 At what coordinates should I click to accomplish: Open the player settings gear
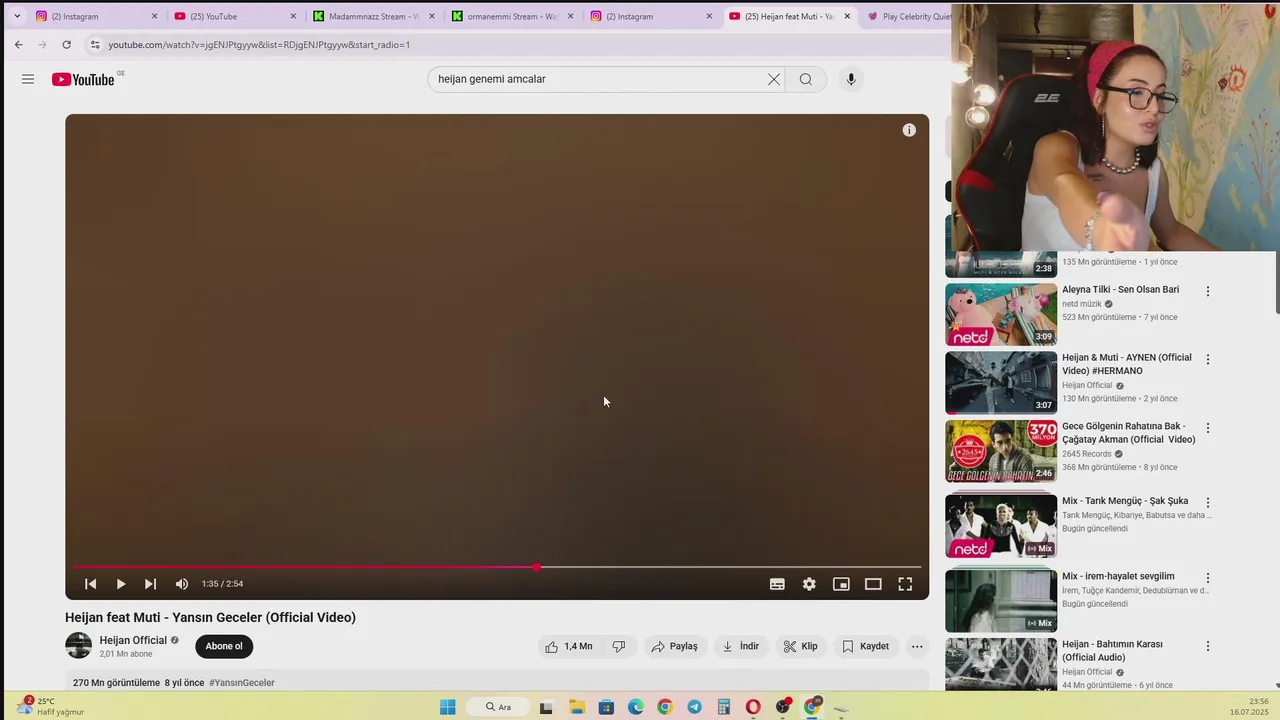809,584
